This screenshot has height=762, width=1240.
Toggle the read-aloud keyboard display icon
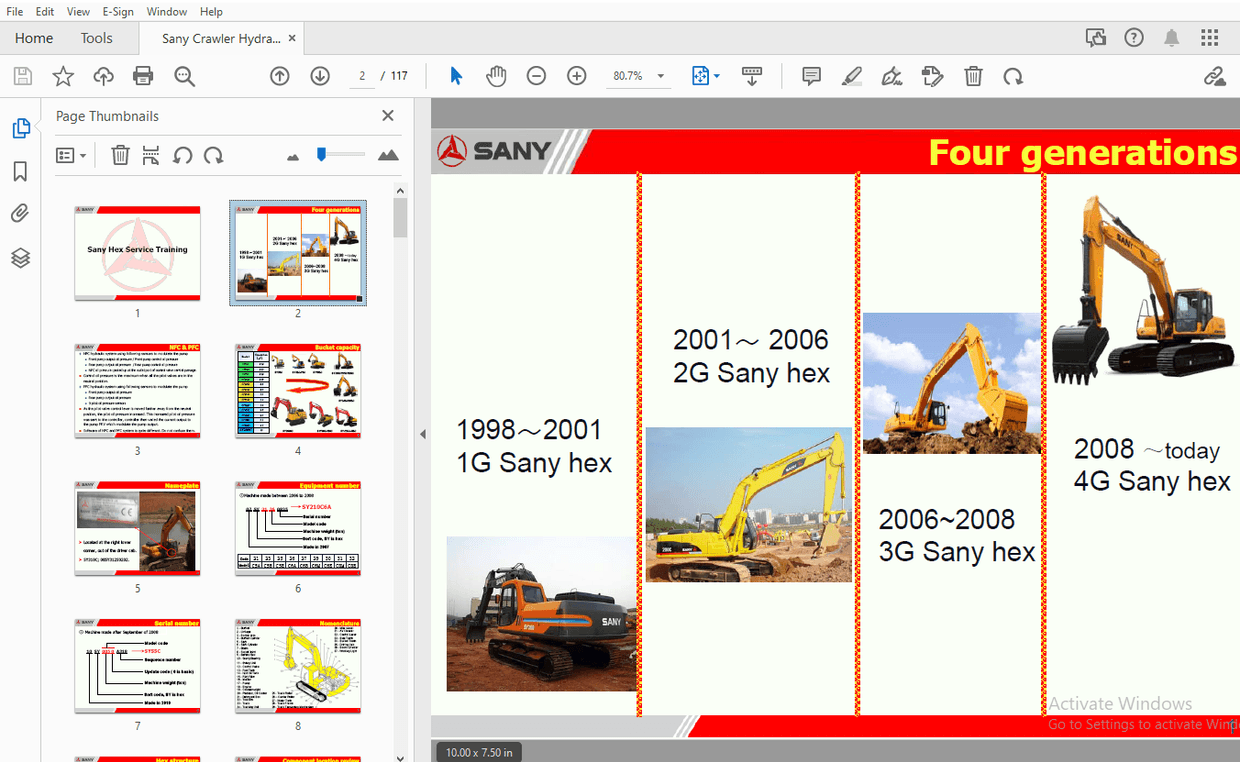pos(752,75)
